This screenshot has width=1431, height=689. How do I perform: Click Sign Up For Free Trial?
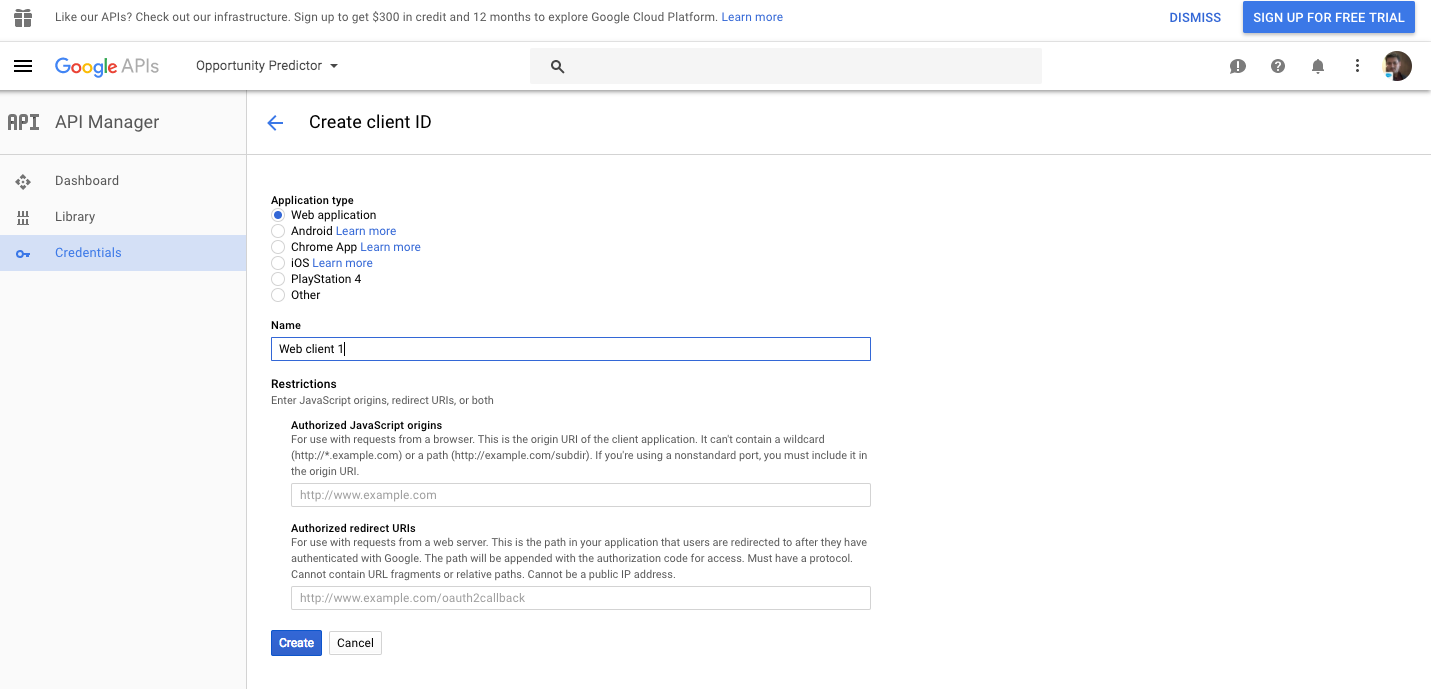tap(1329, 17)
